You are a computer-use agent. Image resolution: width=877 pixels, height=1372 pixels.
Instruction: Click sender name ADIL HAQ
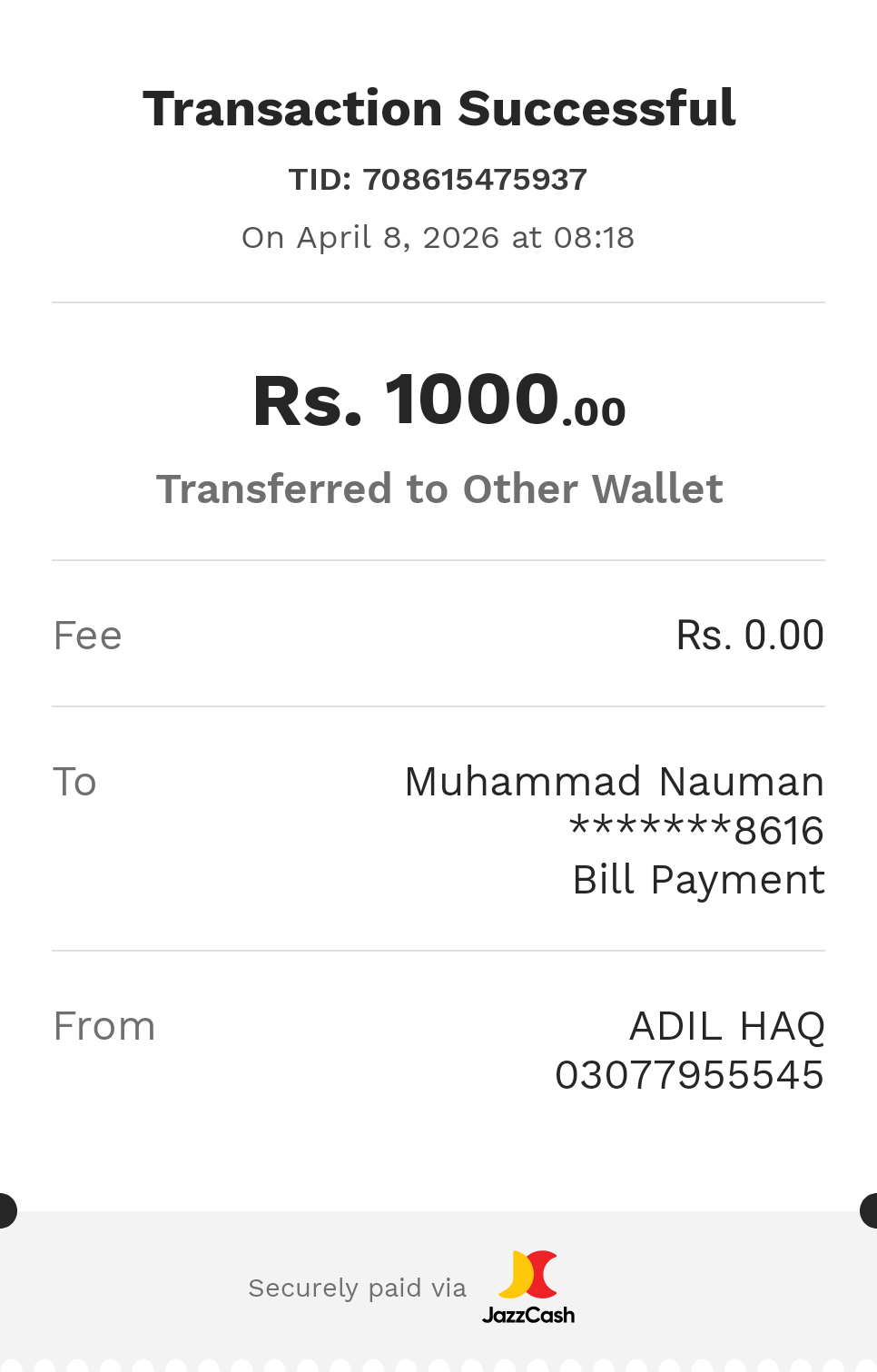(x=726, y=1027)
